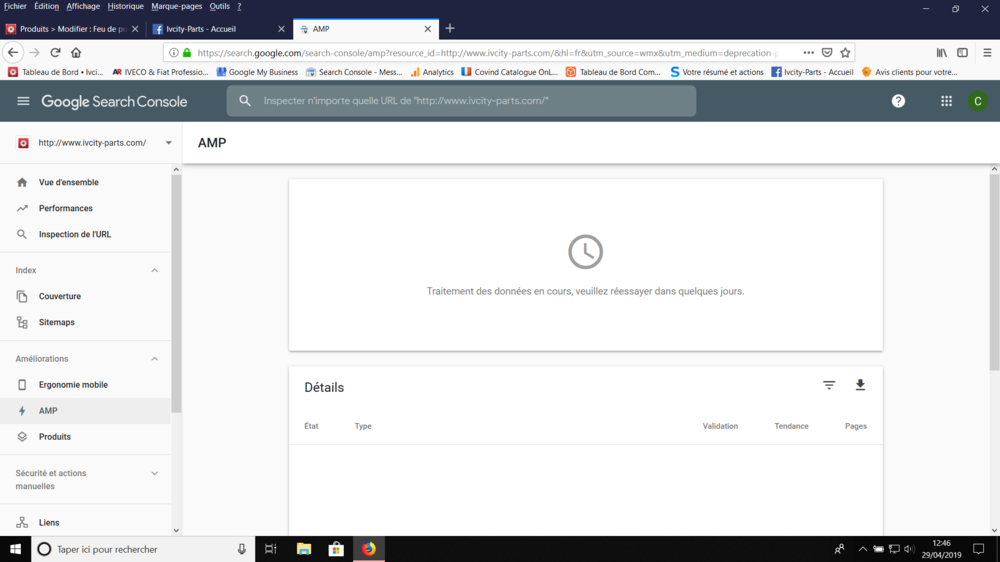Open the taskbar clock showing 12:46

click(x=941, y=549)
